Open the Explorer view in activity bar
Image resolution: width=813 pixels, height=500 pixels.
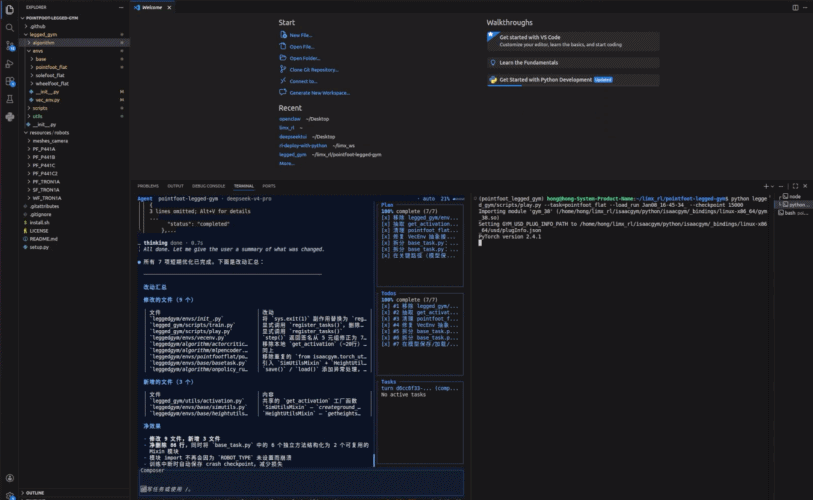click(x=9, y=10)
